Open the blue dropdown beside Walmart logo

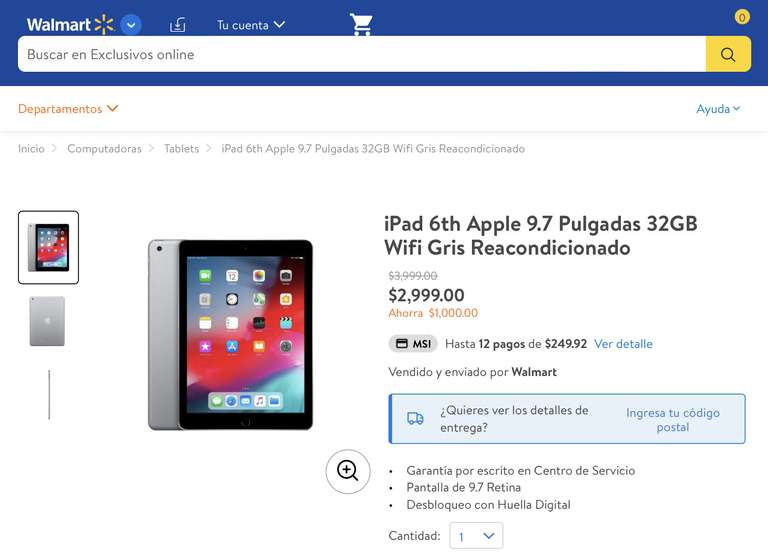pyautogui.click(x=131, y=25)
